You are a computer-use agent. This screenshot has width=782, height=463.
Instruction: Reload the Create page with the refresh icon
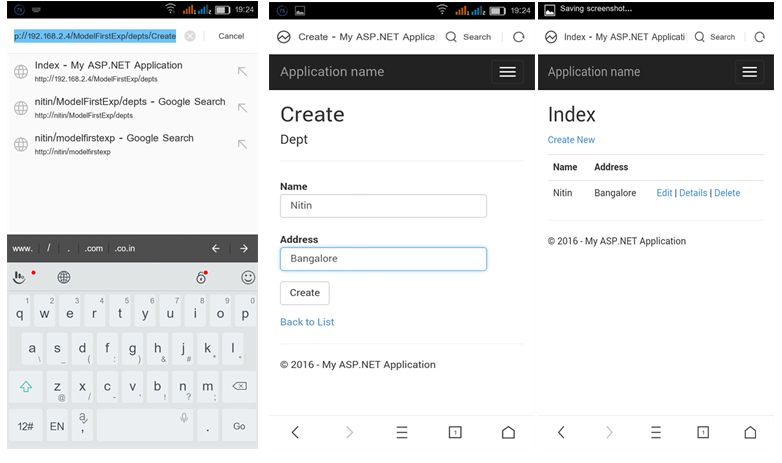pos(519,37)
